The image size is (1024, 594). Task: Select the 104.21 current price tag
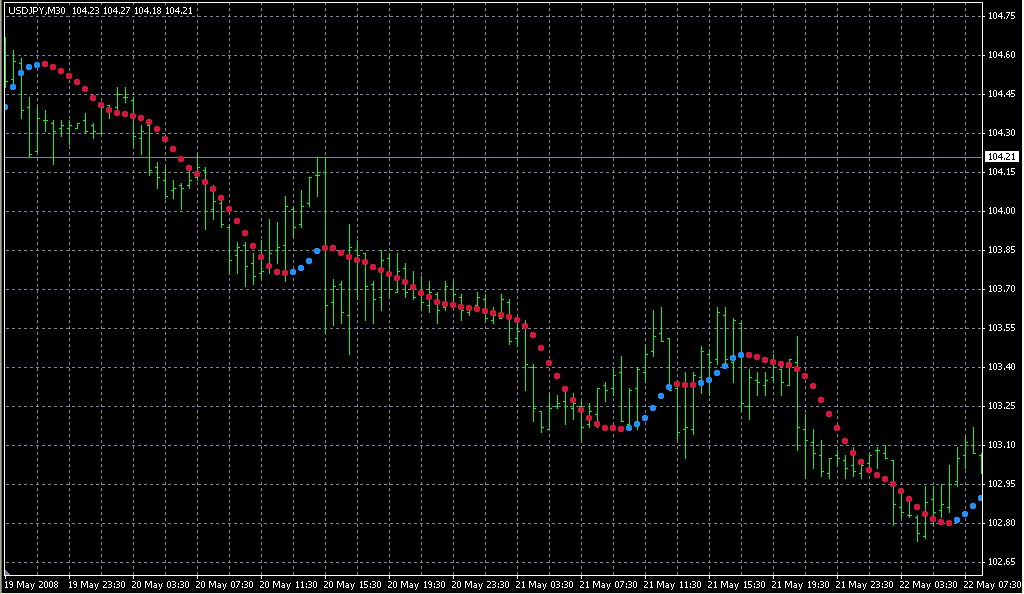coord(1001,157)
